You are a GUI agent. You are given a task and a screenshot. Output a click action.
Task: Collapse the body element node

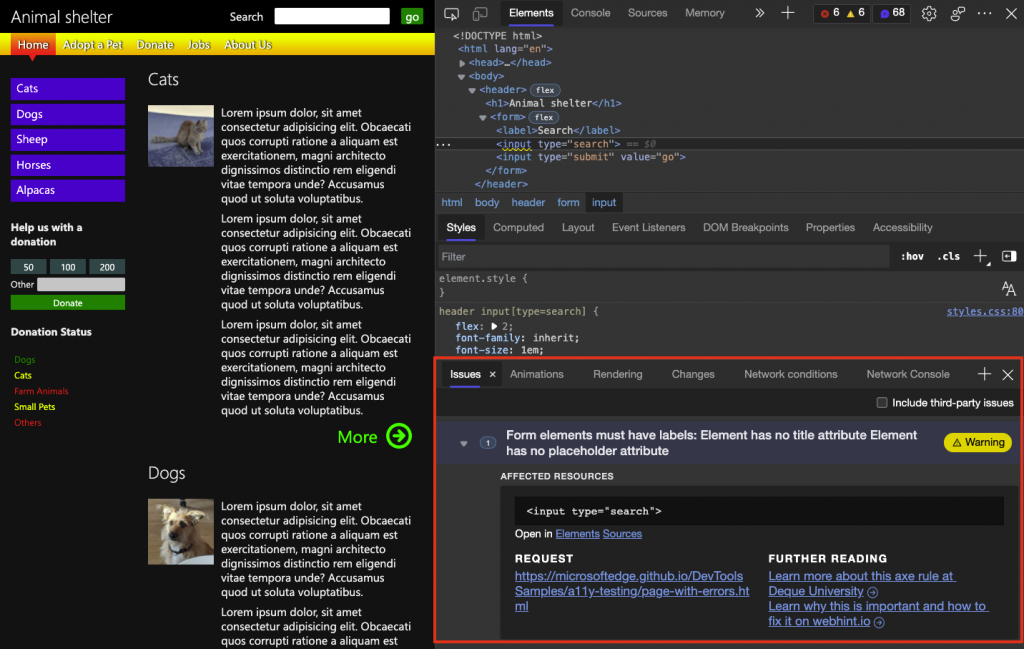(462, 76)
